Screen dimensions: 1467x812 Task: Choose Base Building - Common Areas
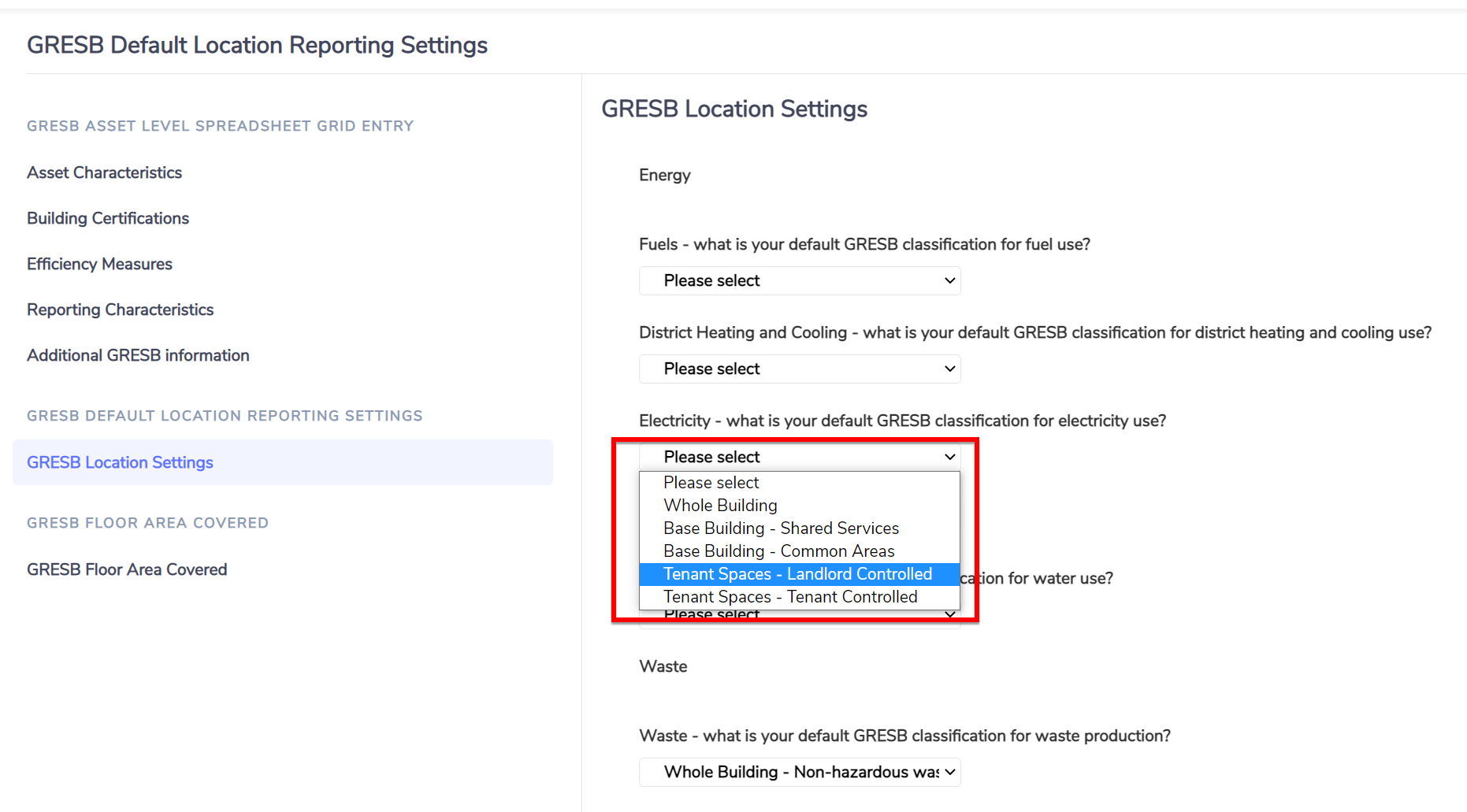(800, 551)
